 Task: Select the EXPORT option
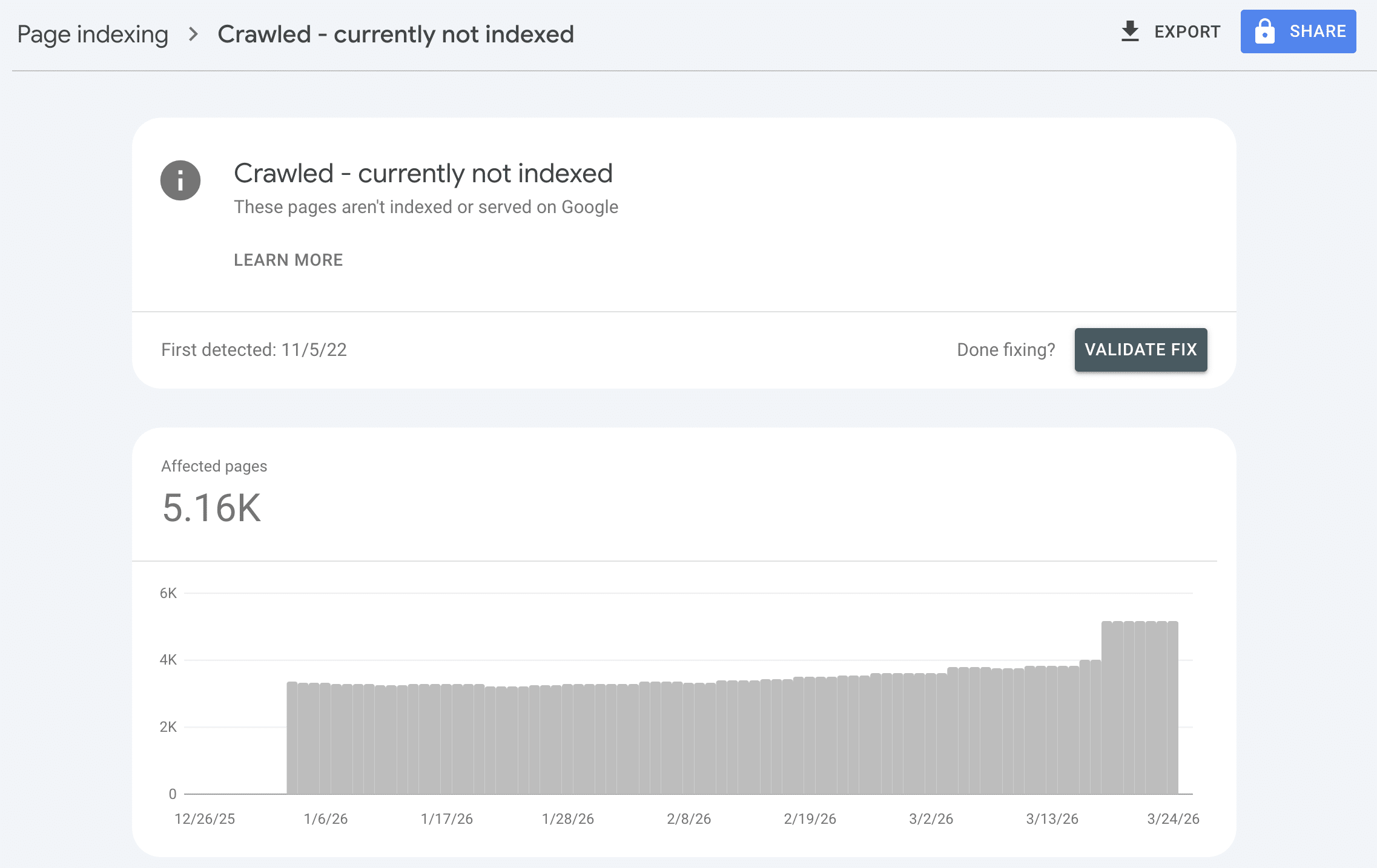click(1186, 31)
